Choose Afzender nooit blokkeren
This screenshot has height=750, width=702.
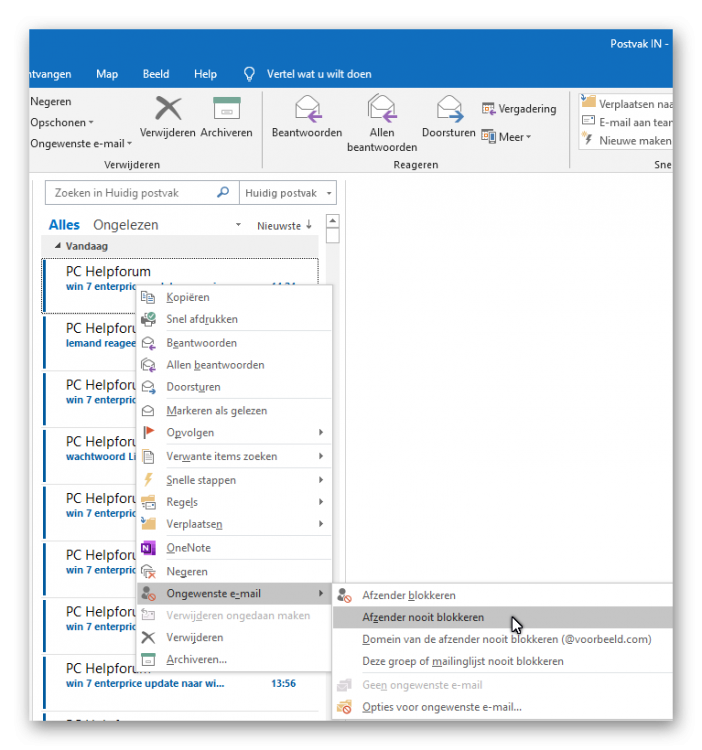click(503, 617)
